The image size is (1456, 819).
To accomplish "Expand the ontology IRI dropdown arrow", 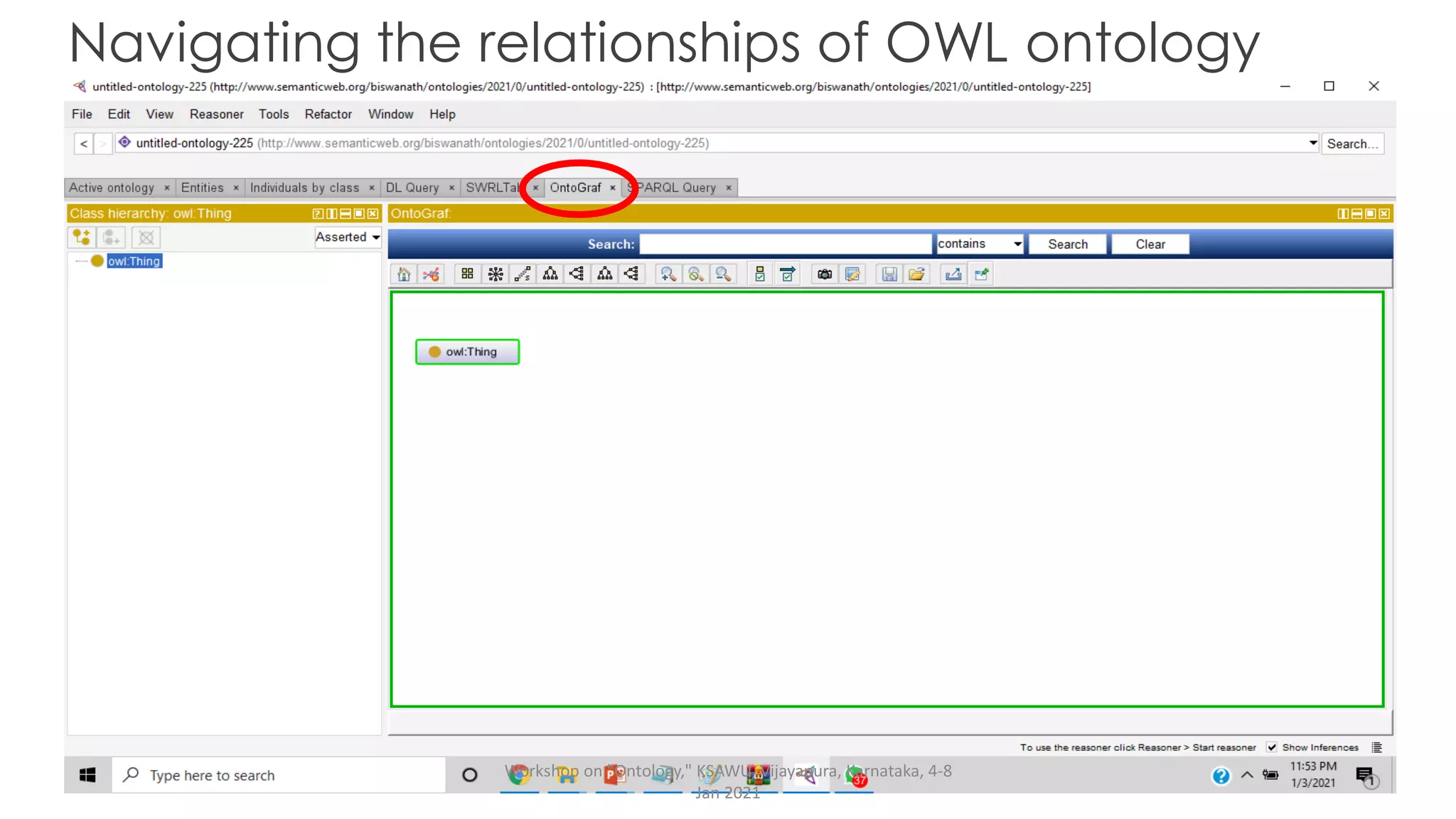I will click(x=1312, y=143).
